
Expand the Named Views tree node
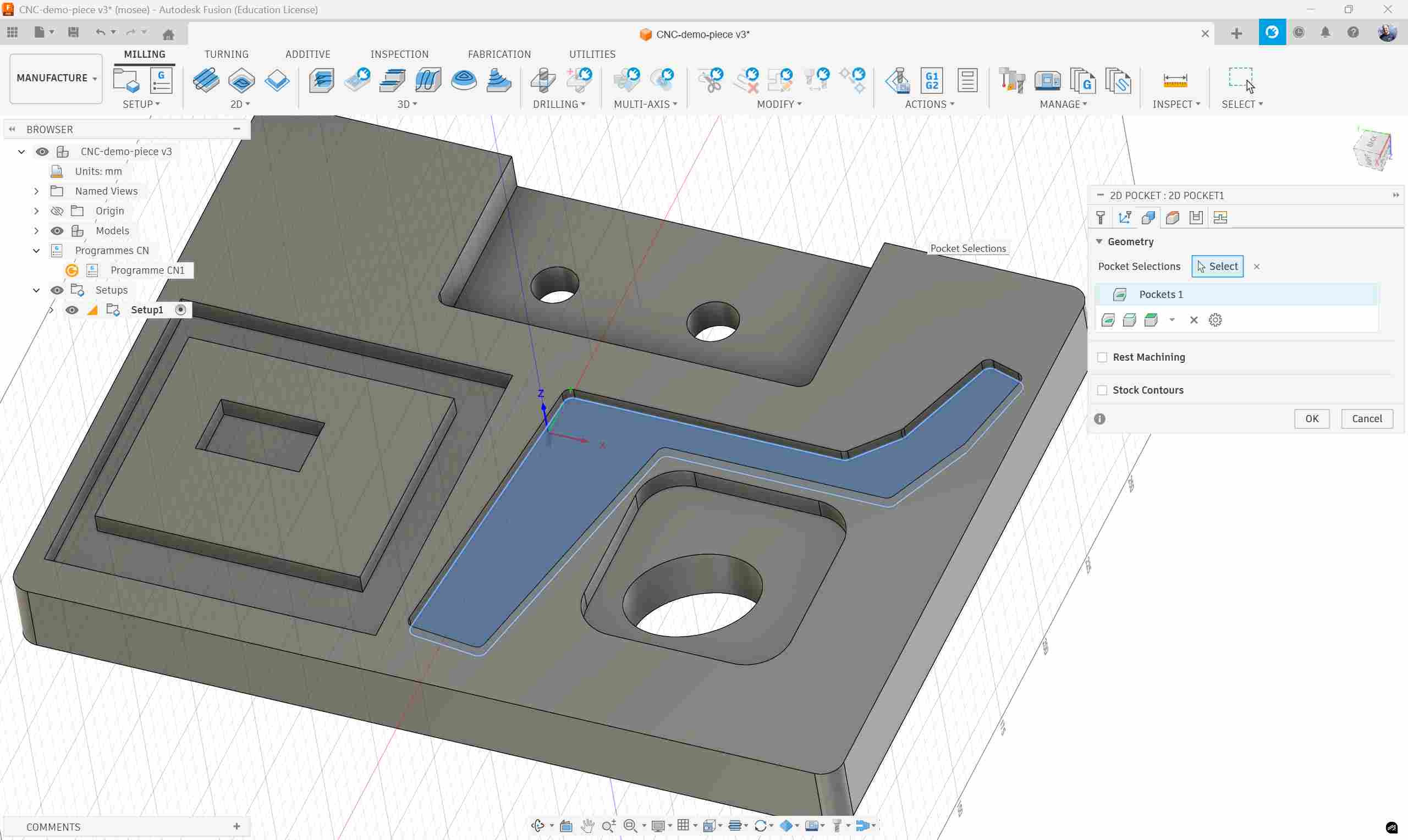click(x=36, y=191)
